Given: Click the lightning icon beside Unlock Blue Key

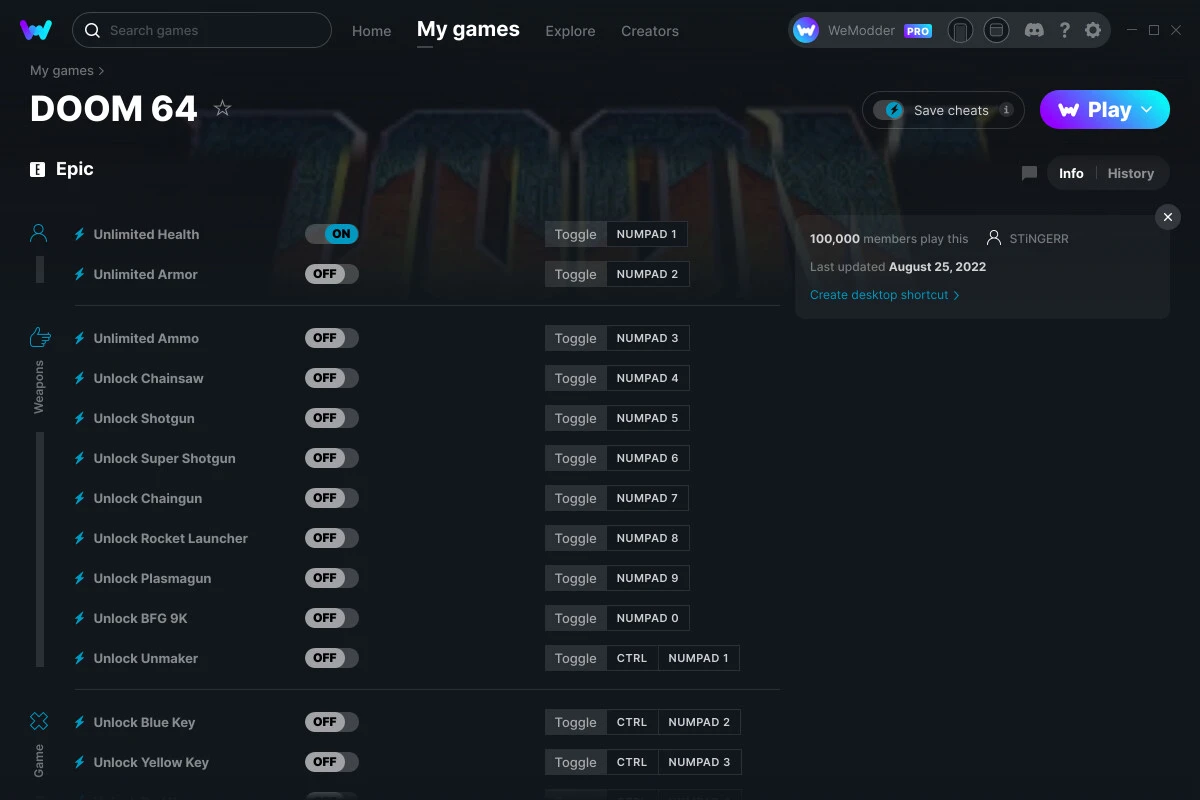Looking at the screenshot, I should [x=80, y=722].
